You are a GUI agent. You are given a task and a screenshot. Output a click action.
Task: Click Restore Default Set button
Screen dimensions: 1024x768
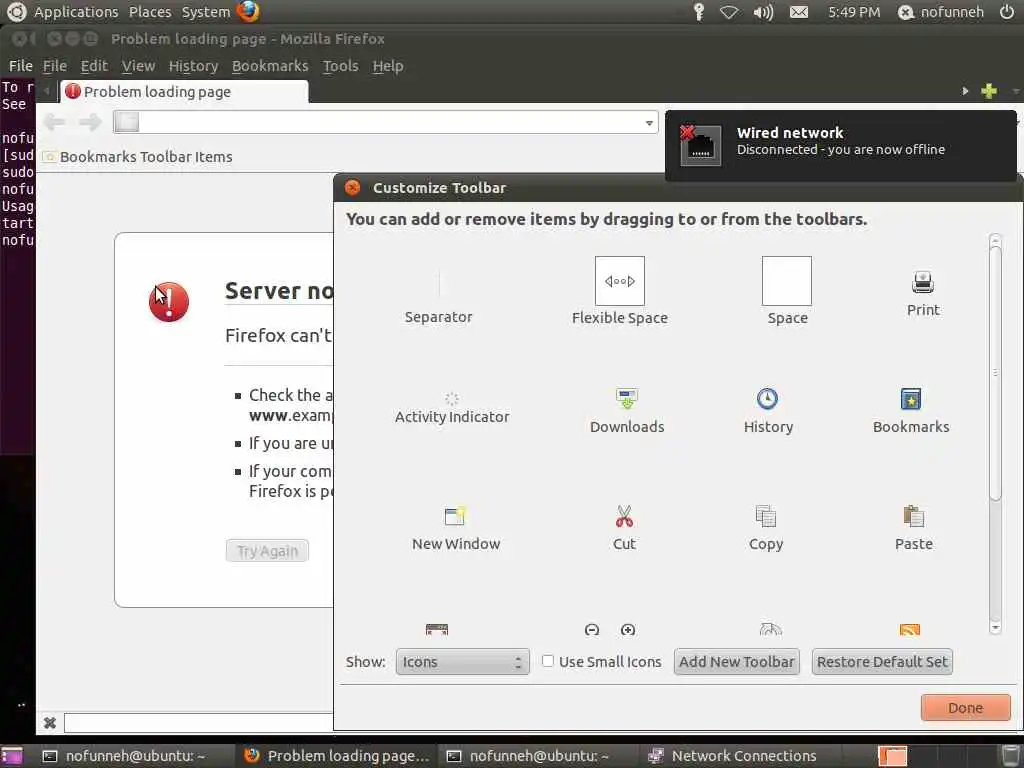pos(882,662)
